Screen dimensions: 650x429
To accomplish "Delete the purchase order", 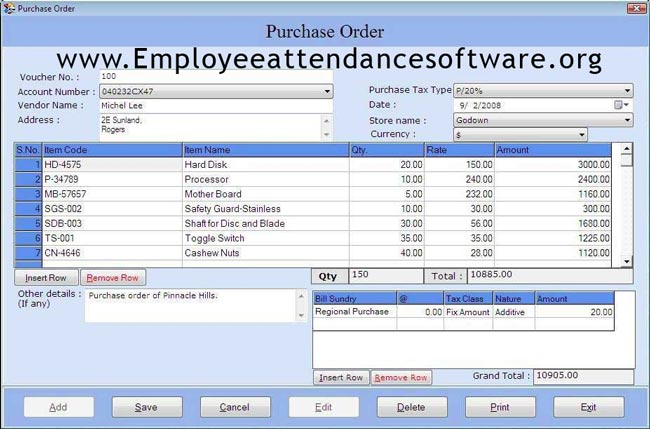I will pyautogui.click(x=412, y=407).
